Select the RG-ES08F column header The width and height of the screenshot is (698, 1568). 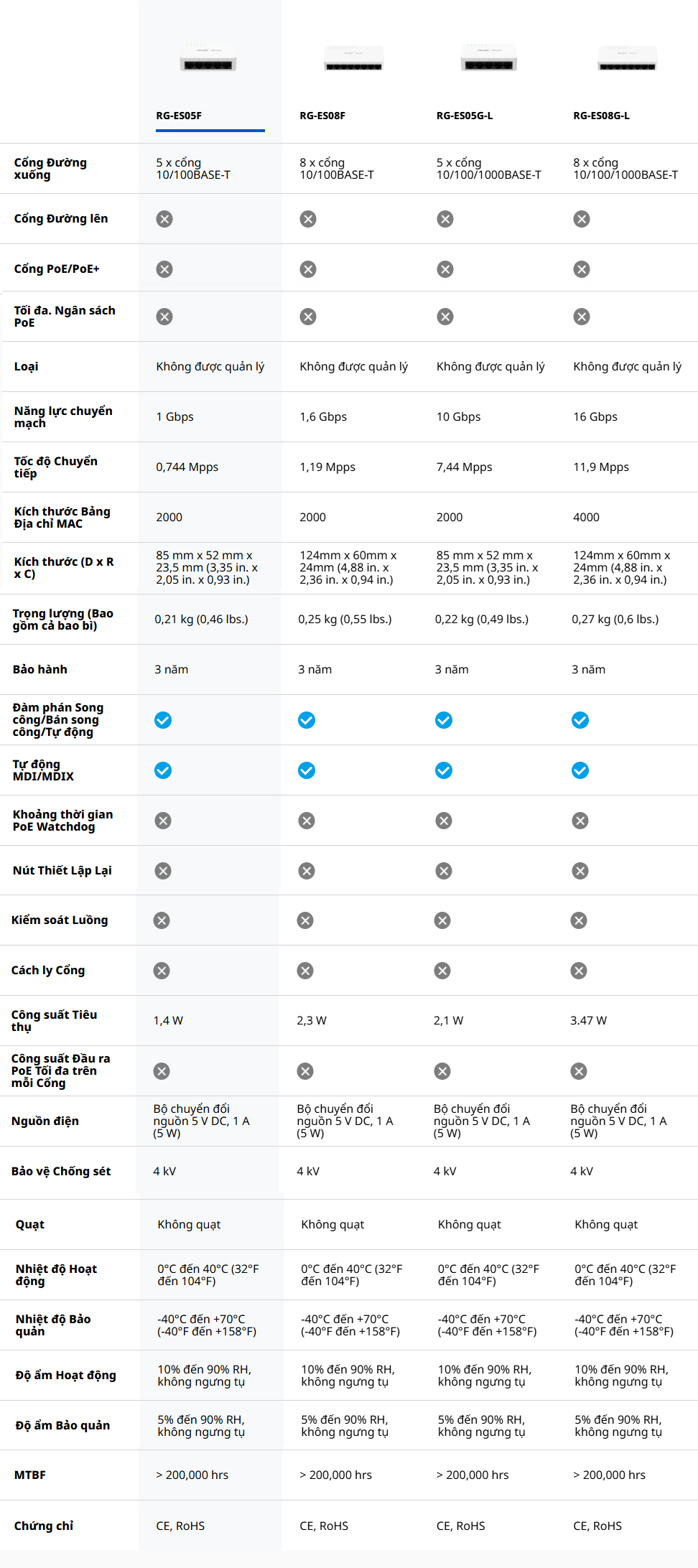(x=322, y=116)
